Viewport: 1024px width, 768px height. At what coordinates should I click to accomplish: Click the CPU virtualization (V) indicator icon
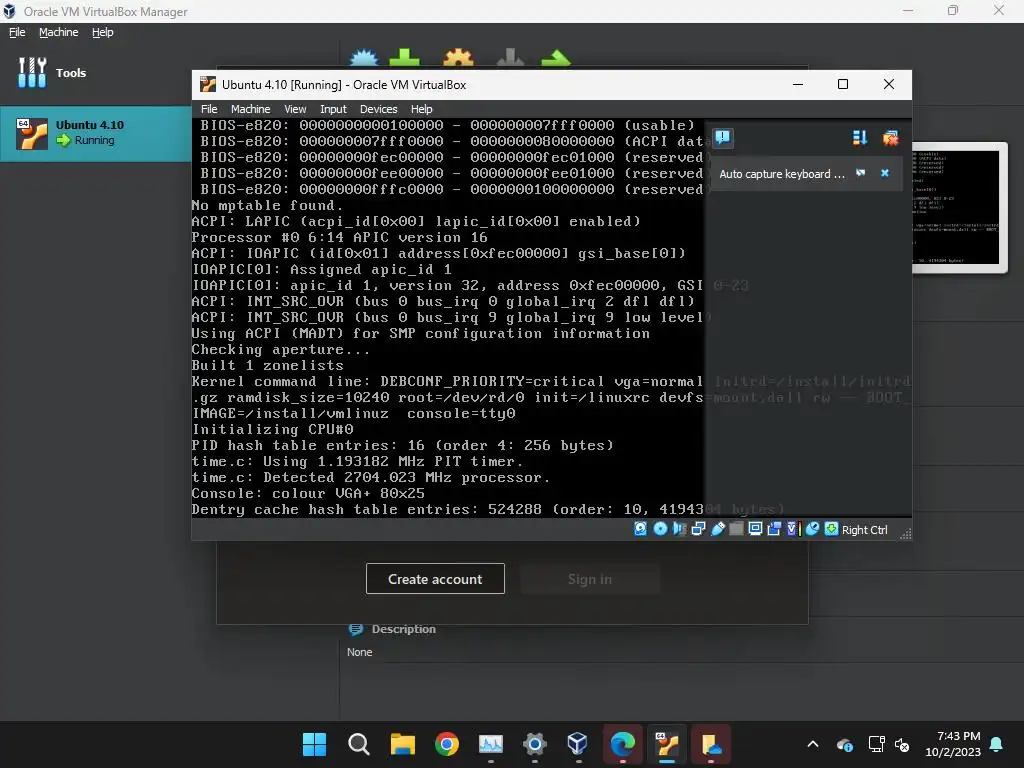793,529
